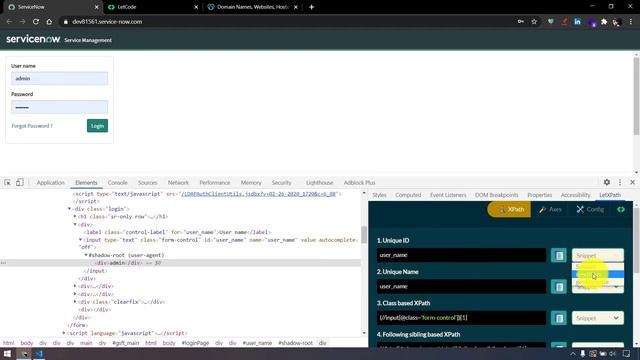Switch to the Computed sidebar tab
Screen dimensions: 640x360
coord(408,195)
